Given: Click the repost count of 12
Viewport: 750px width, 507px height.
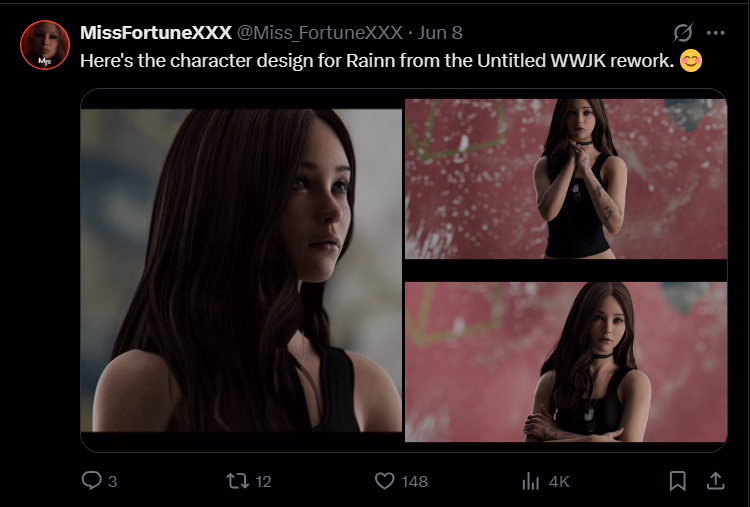Looking at the screenshot, I should [x=263, y=481].
